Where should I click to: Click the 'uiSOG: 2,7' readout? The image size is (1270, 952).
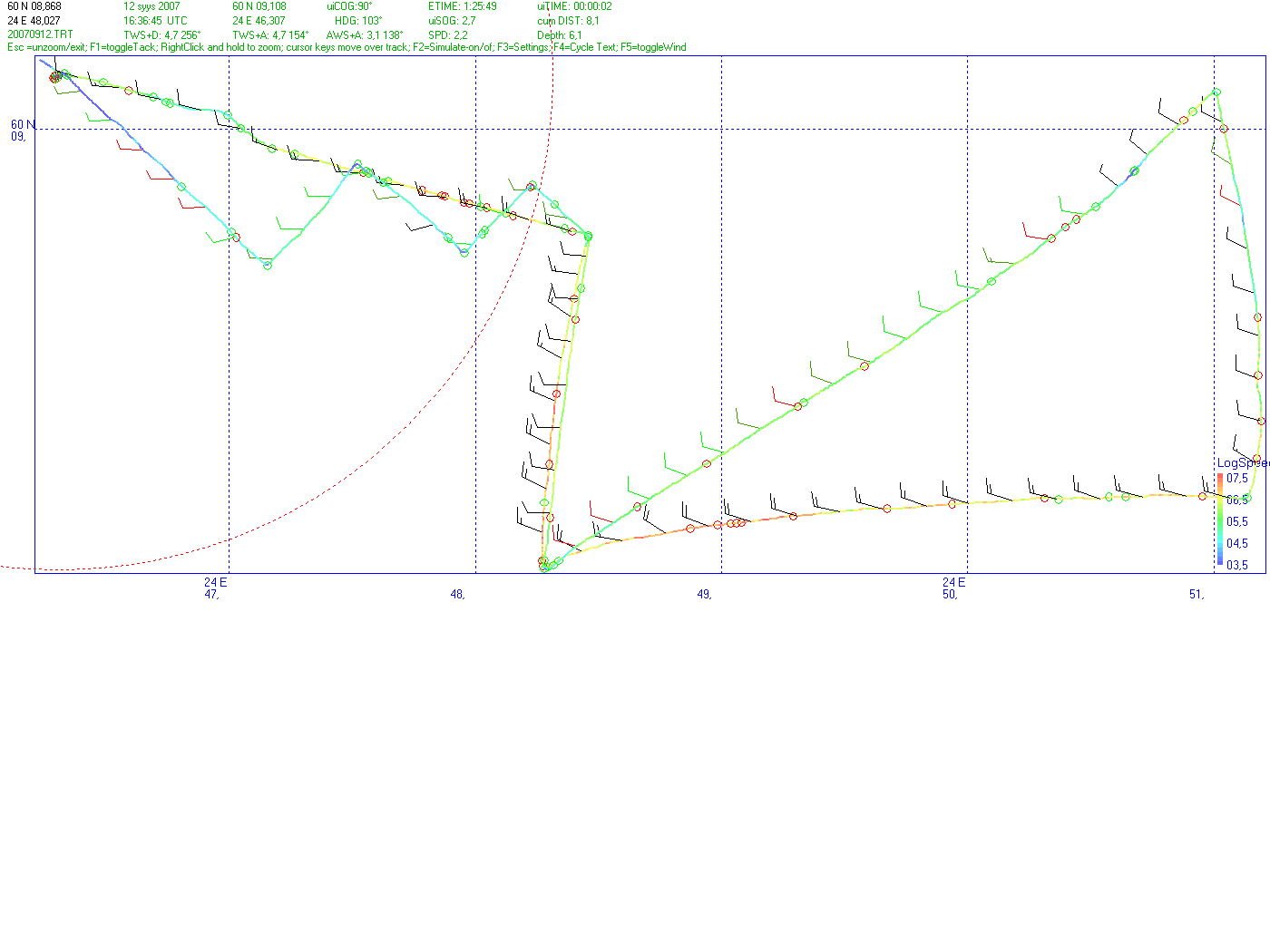point(452,21)
